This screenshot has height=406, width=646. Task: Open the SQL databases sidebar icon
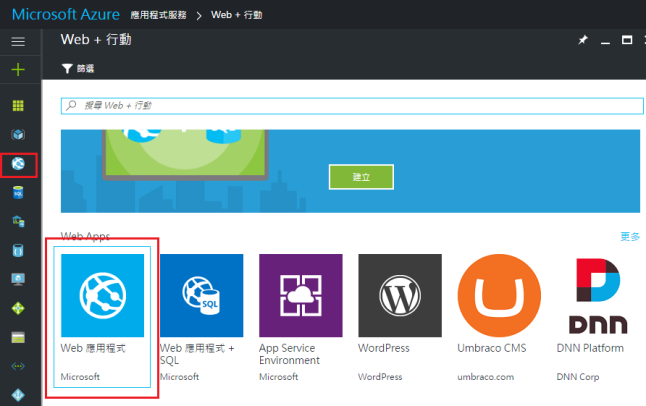pos(18,192)
